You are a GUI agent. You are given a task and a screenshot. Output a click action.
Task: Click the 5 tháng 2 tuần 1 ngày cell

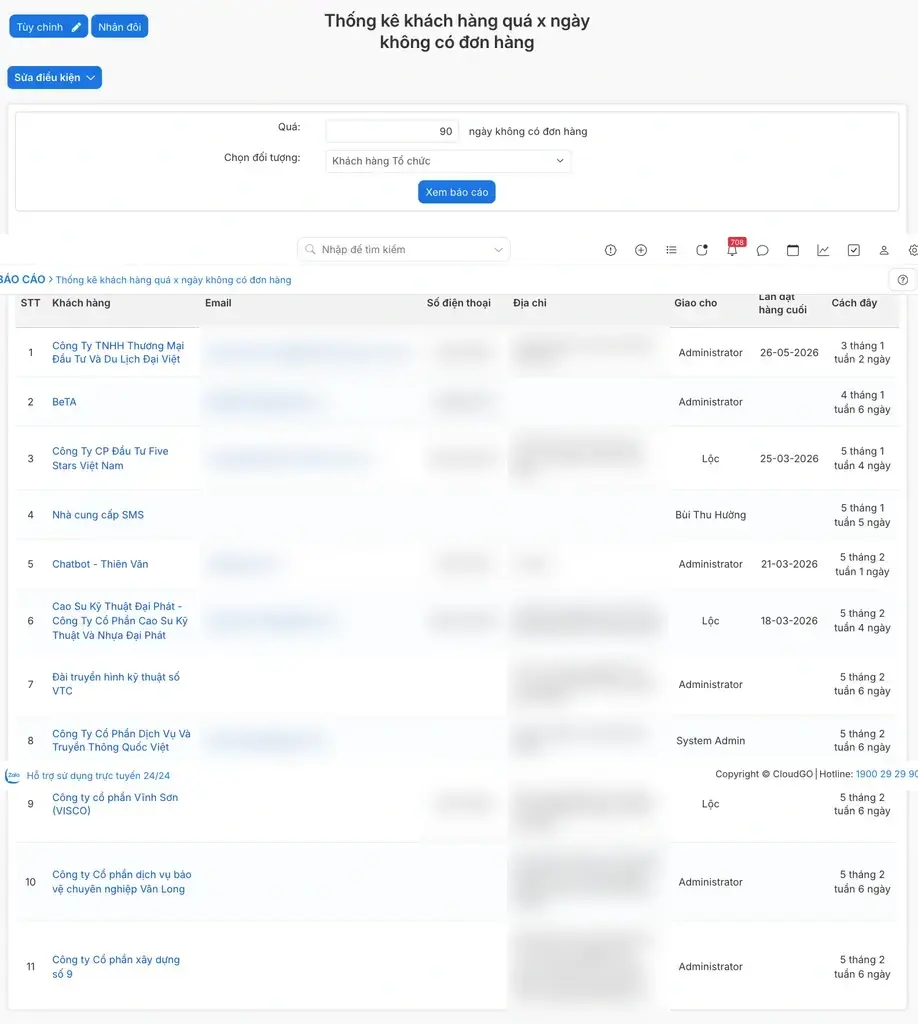click(x=863, y=564)
